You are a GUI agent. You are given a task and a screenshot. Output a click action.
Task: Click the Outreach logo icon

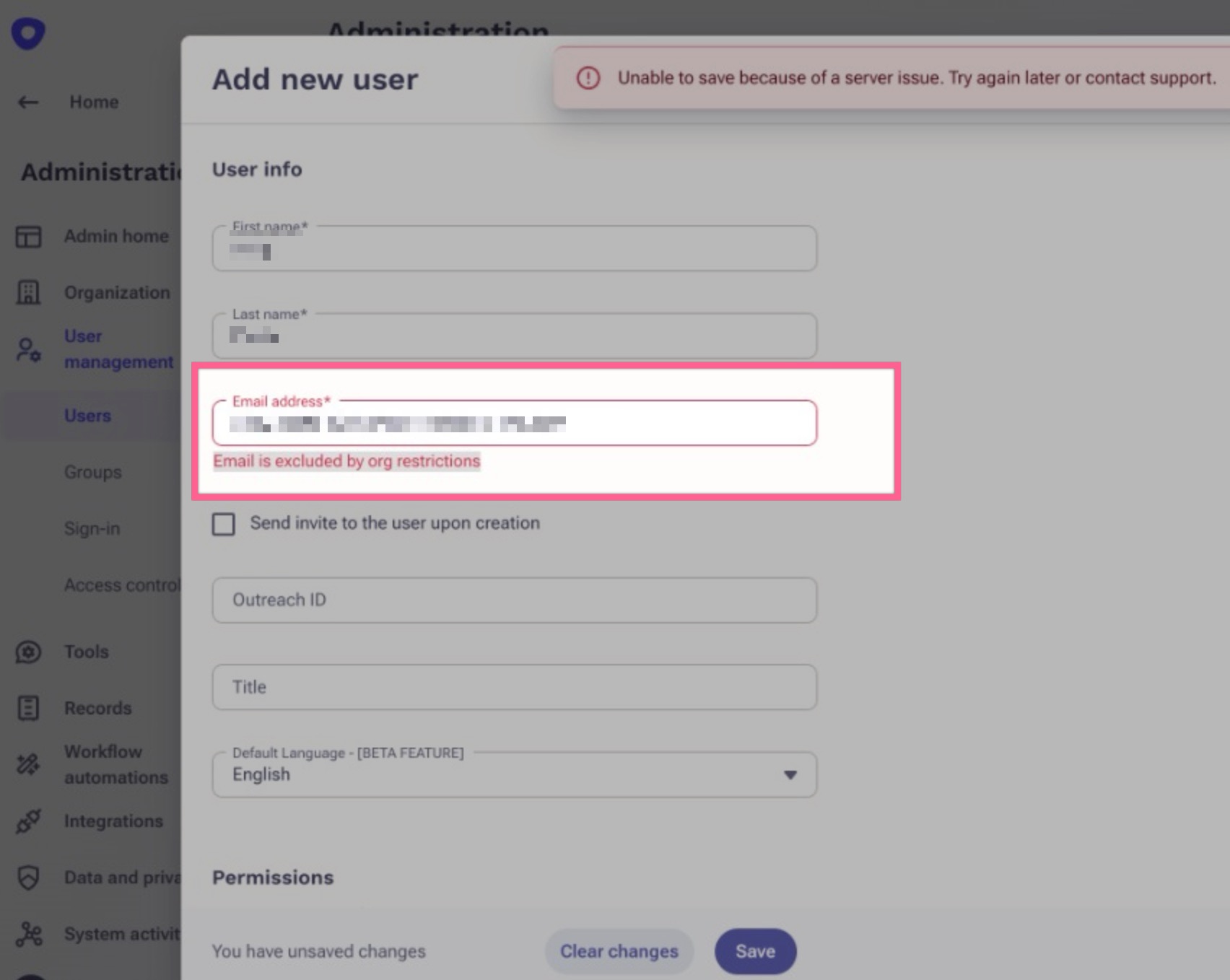tap(28, 33)
